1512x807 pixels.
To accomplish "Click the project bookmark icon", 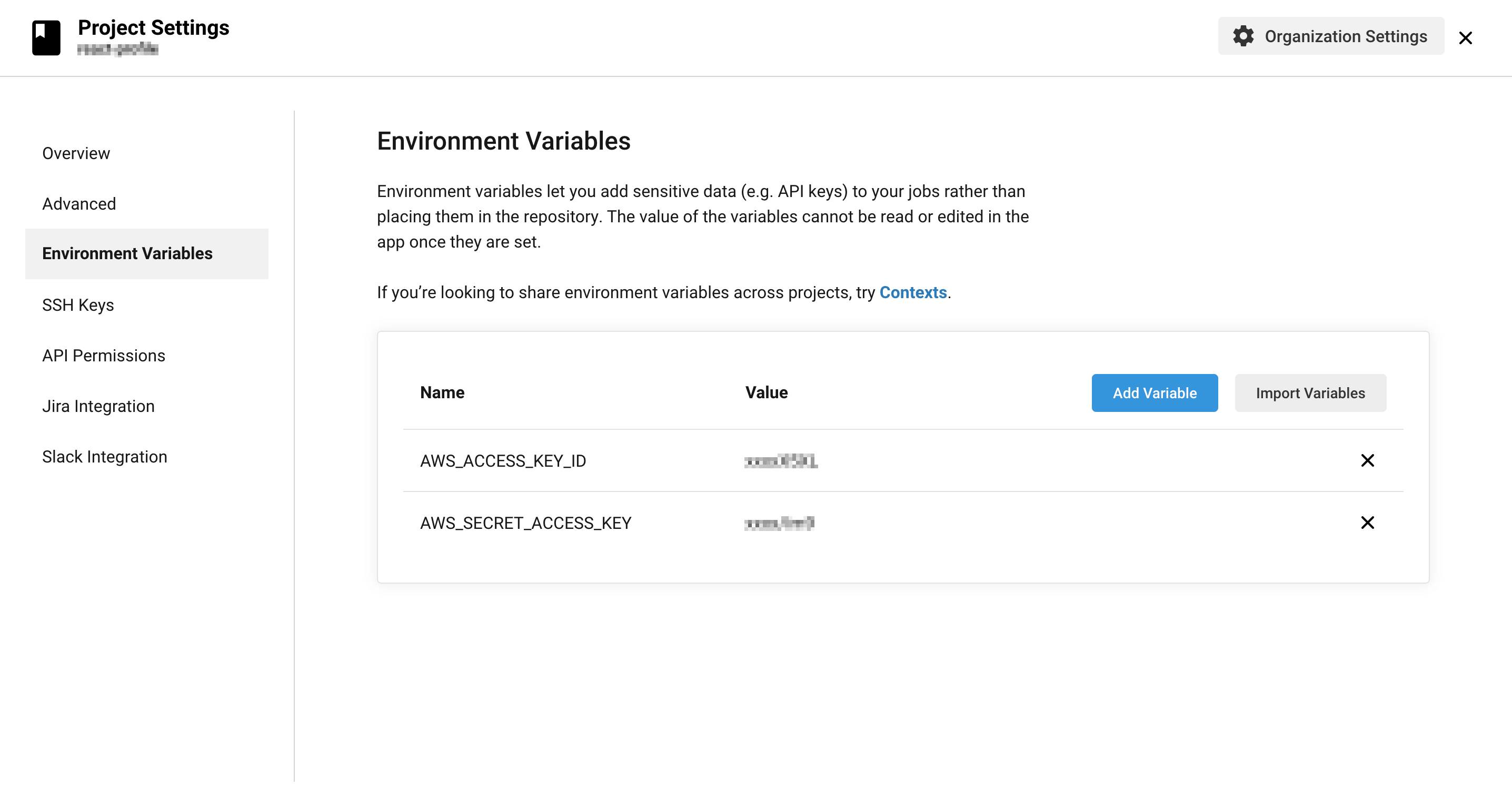I will [46, 37].
